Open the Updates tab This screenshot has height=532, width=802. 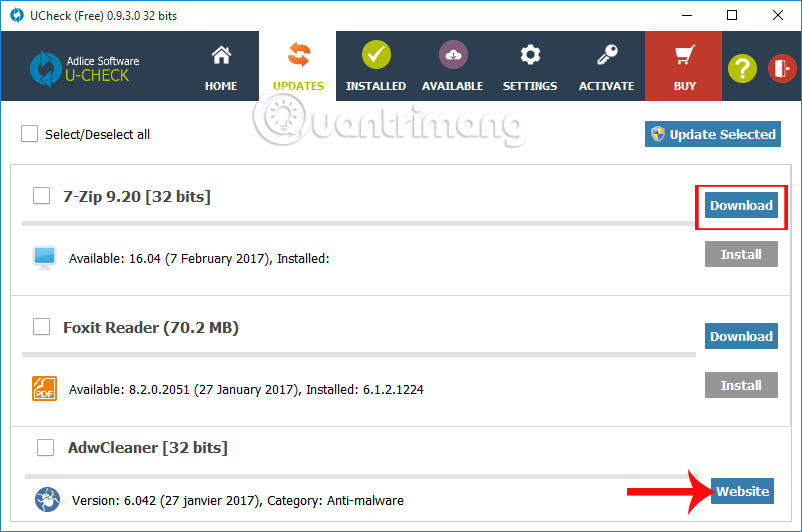(x=298, y=66)
